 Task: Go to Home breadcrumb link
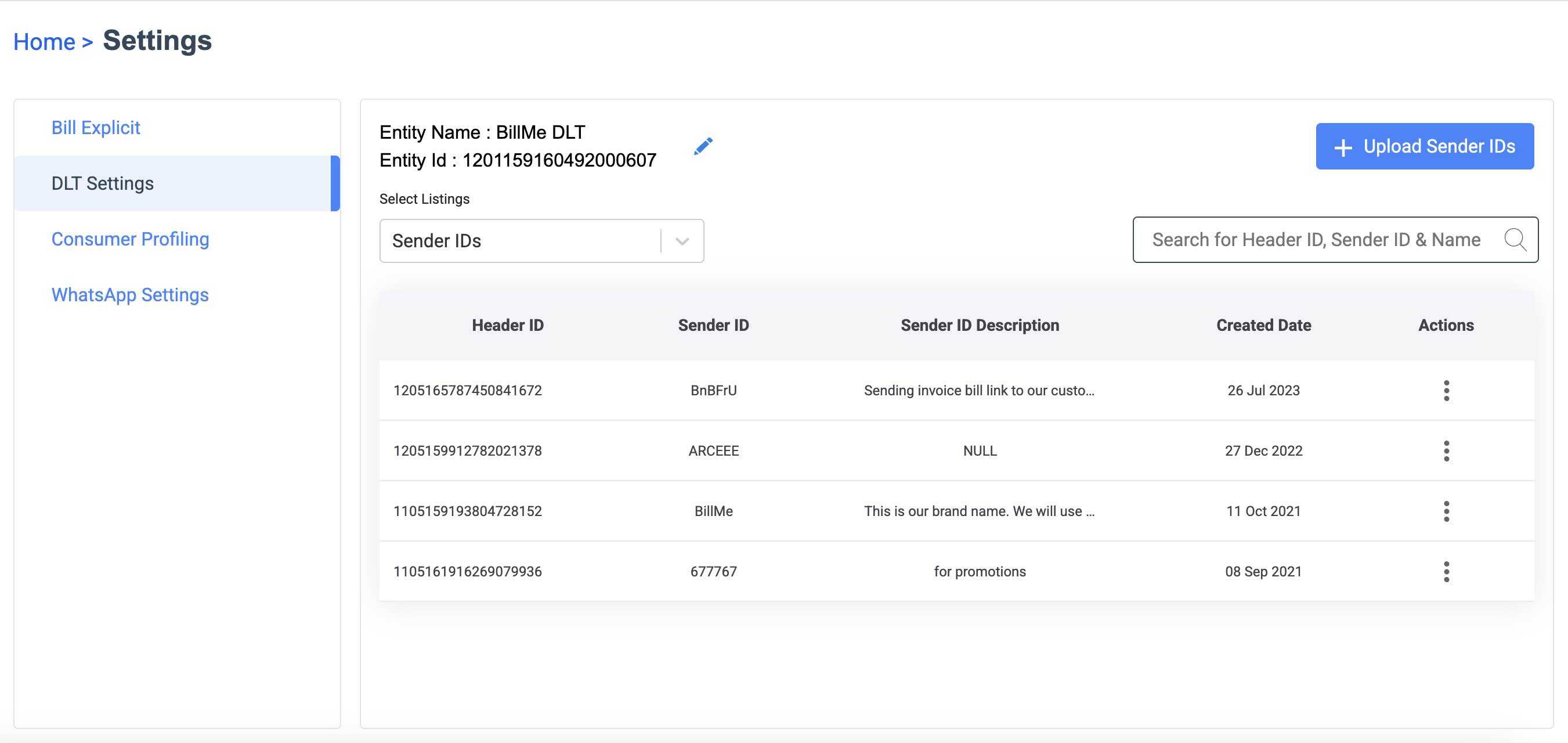point(45,42)
